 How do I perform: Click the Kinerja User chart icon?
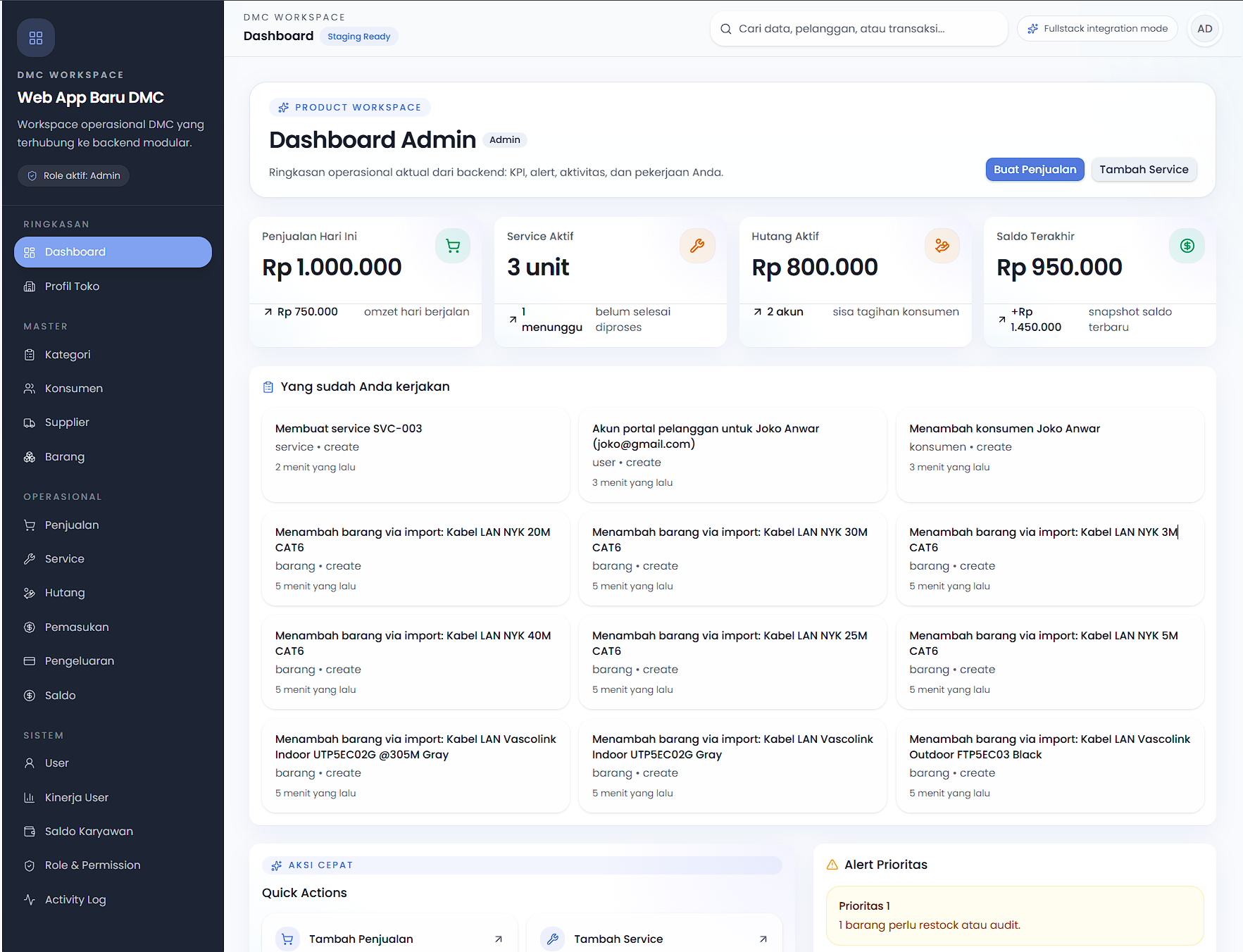[30, 798]
